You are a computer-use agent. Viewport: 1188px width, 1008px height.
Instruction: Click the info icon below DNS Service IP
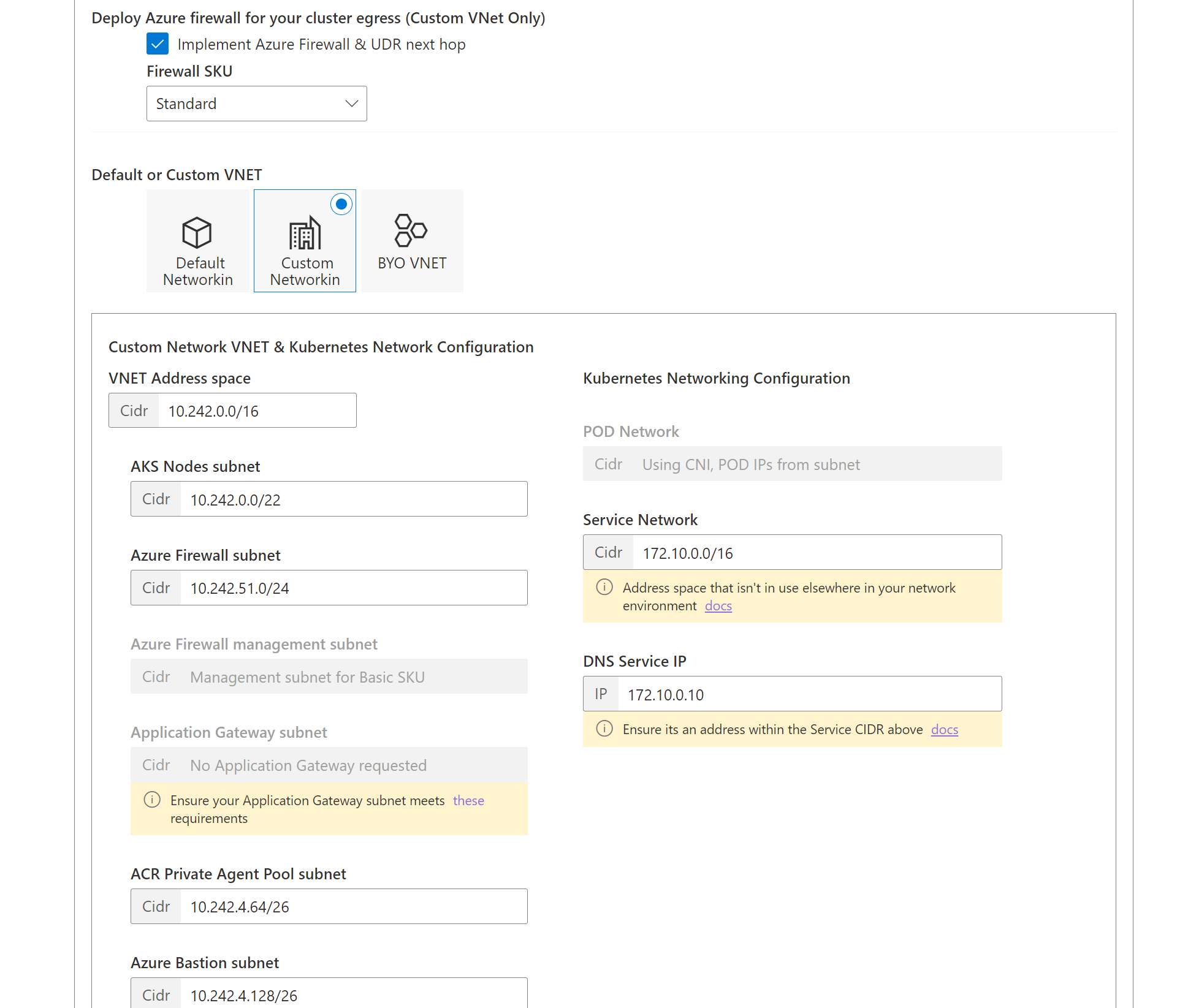(x=604, y=729)
